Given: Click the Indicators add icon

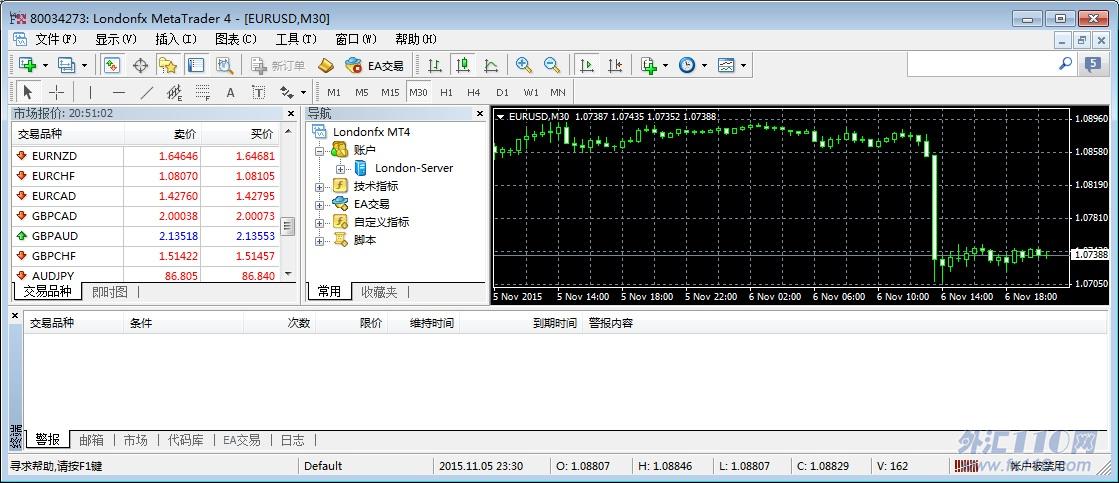Looking at the screenshot, I should 648,66.
